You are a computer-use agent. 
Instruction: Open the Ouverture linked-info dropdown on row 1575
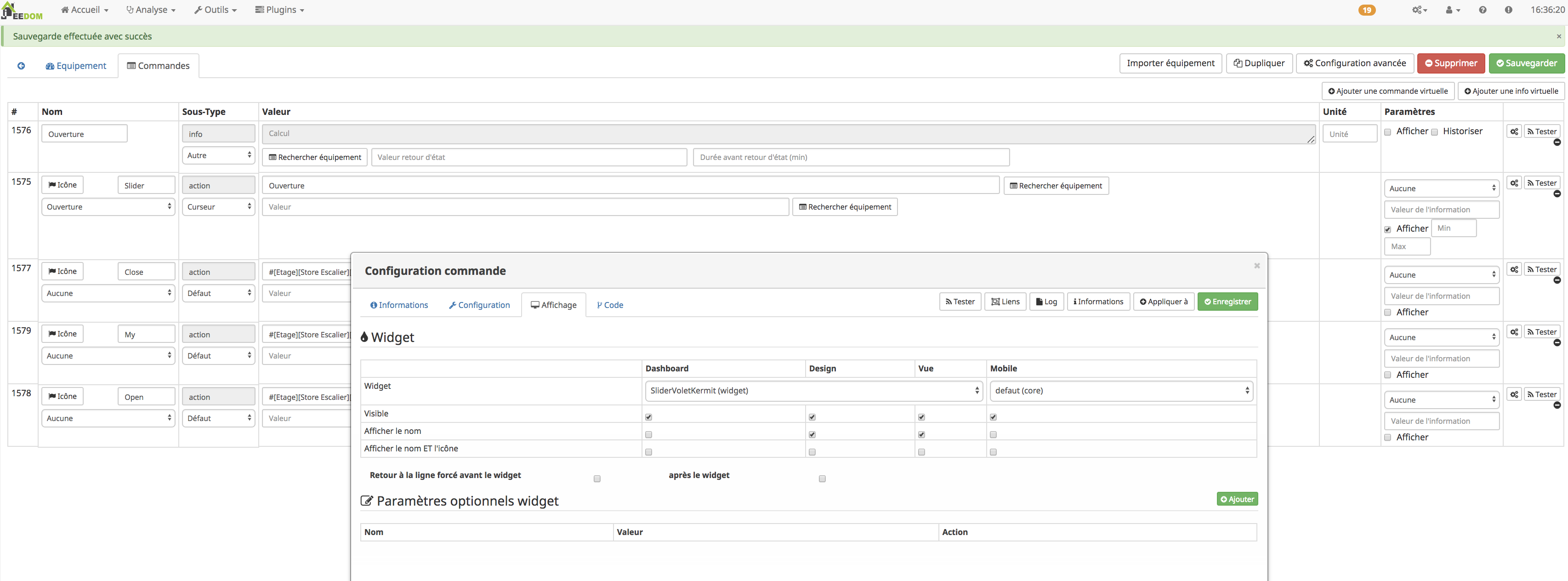tap(108, 207)
